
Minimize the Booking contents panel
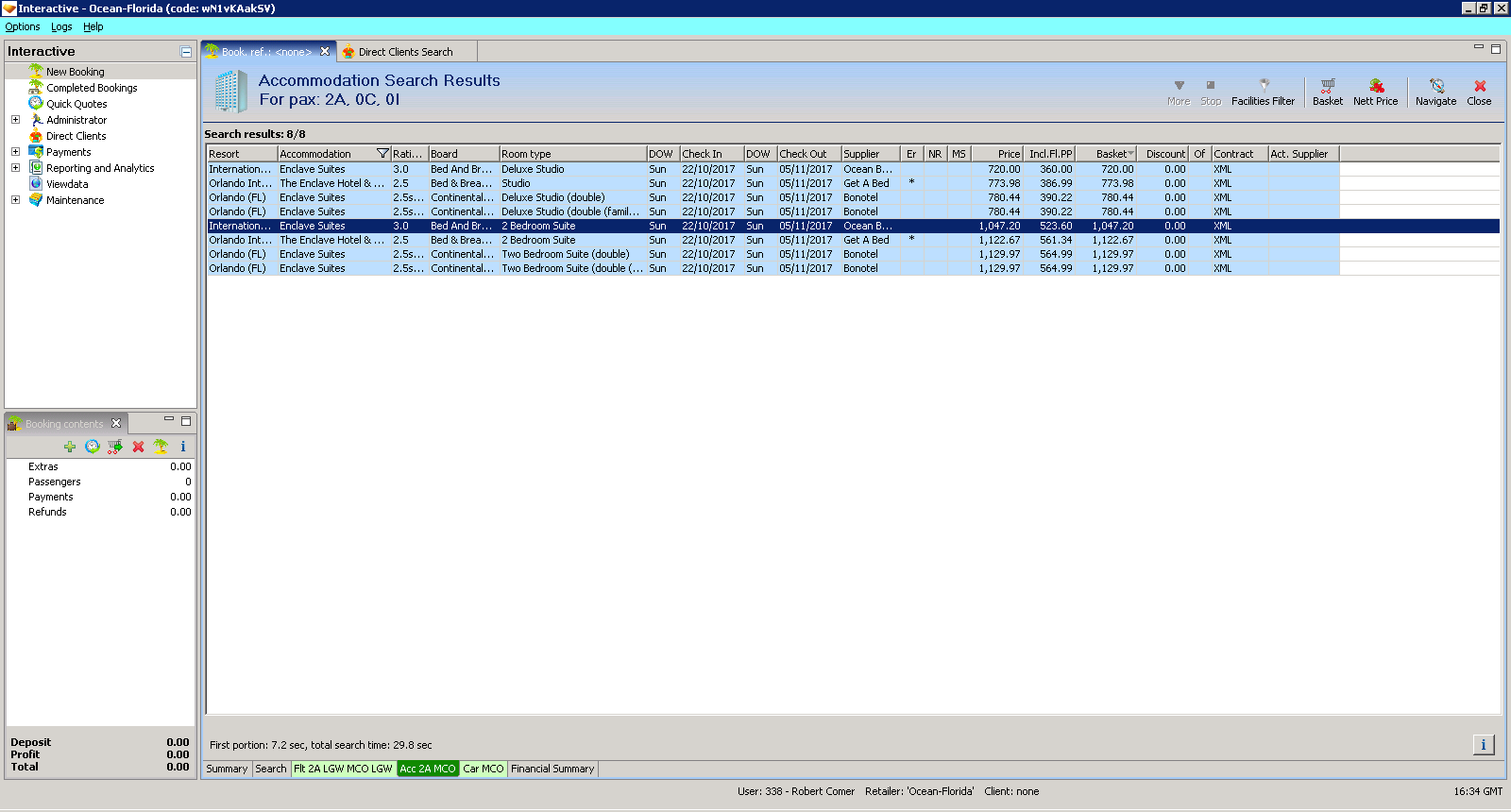[169, 420]
